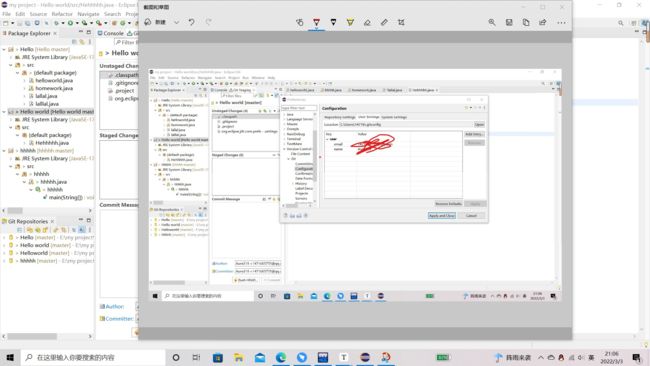Activate the eraser tool
The width and height of the screenshot is (650, 366).
pyautogui.click(x=367, y=22)
